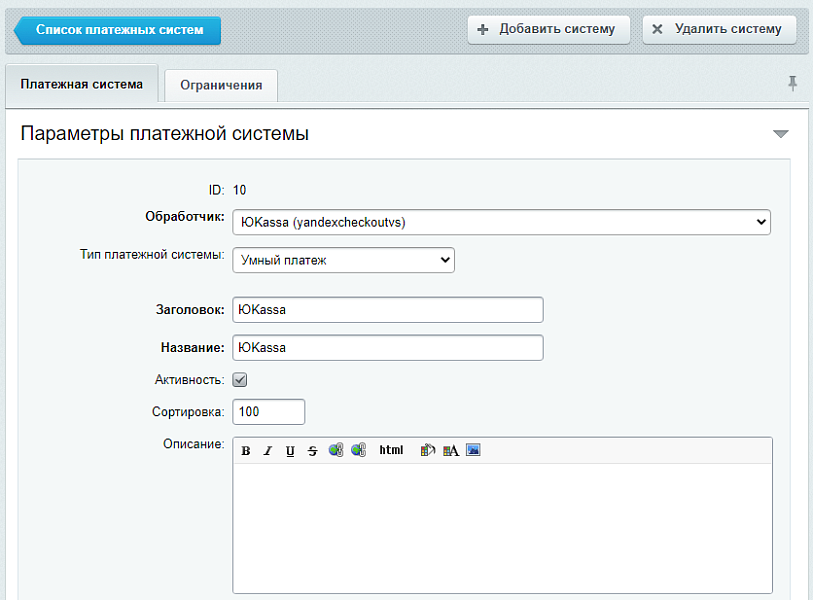The height and width of the screenshot is (600, 813).
Task: Click the Добавить систему button
Action: (x=548, y=29)
